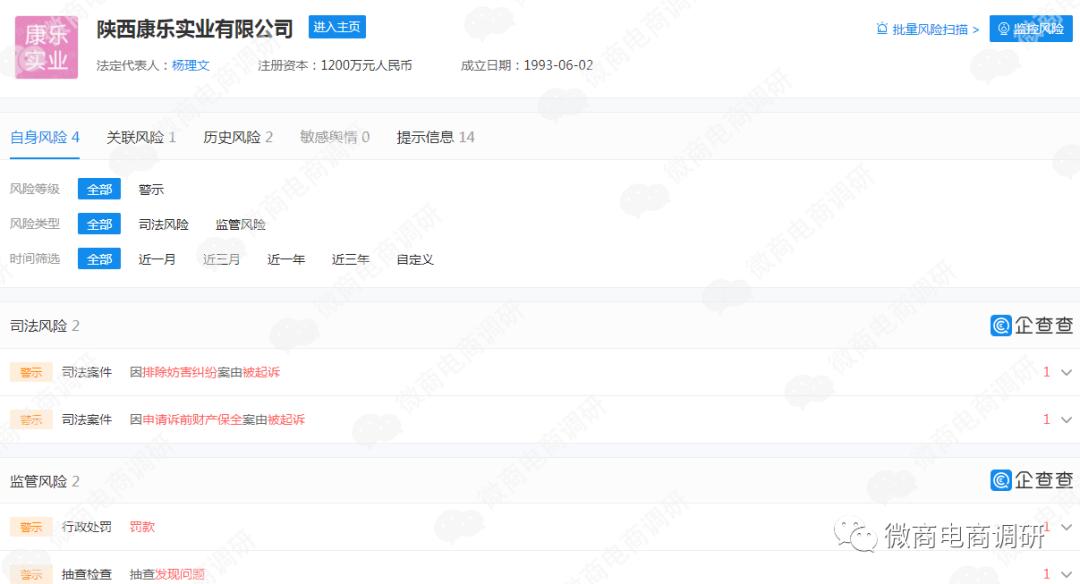This screenshot has width=1080, height=584.
Task: Expand the 申请诉前财产保全 case row chevron
Action: pyautogui.click(x=1066, y=419)
